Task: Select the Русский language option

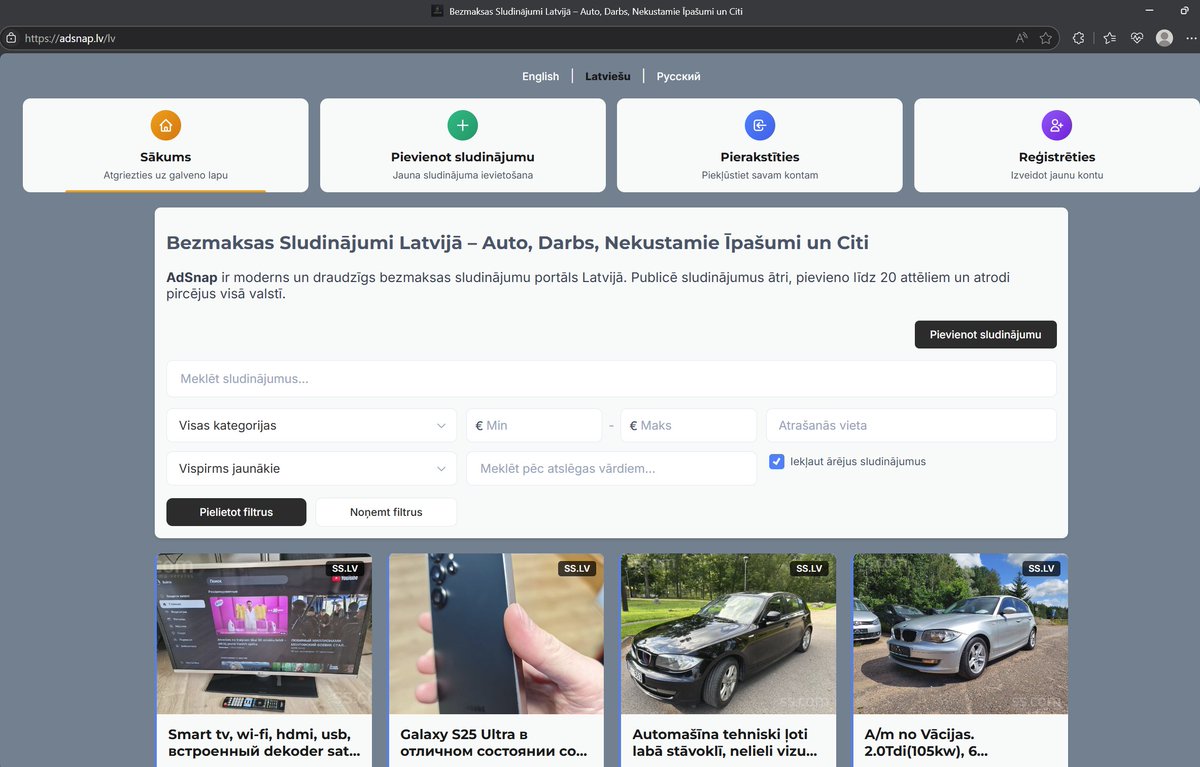Action: tap(678, 76)
